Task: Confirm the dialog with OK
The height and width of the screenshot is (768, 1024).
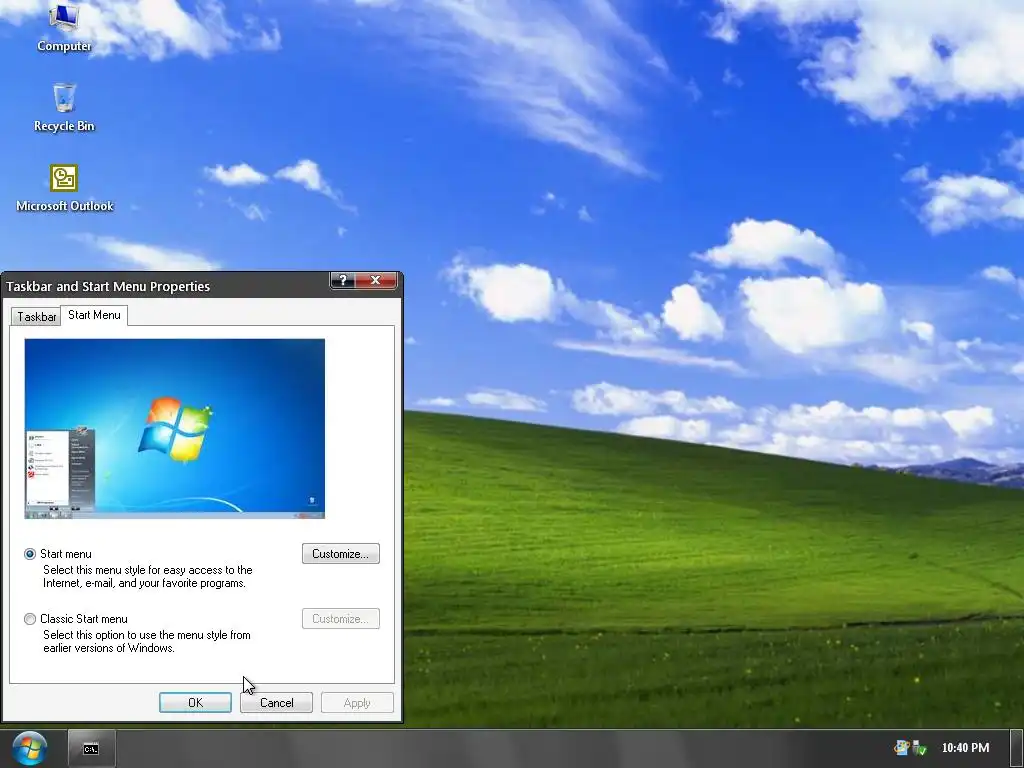Action: 195,703
